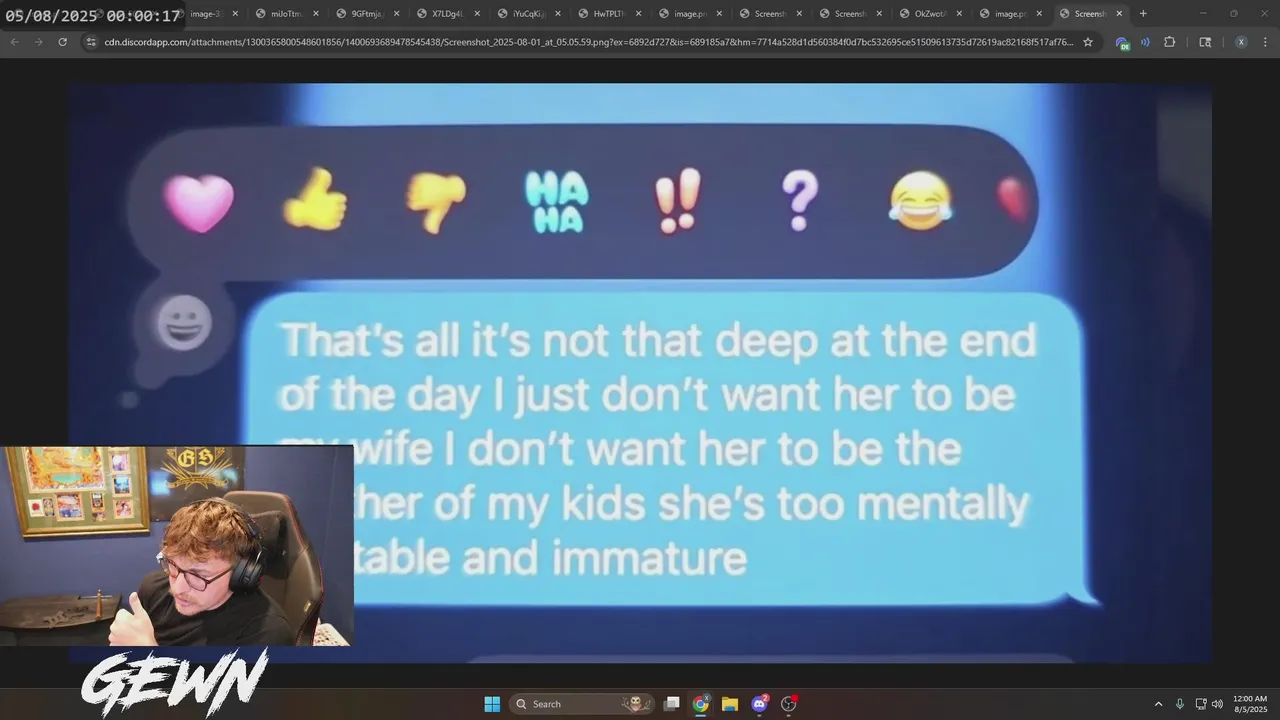Close the HwTPLTh tab
1280x720 pixels.
(637, 14)
